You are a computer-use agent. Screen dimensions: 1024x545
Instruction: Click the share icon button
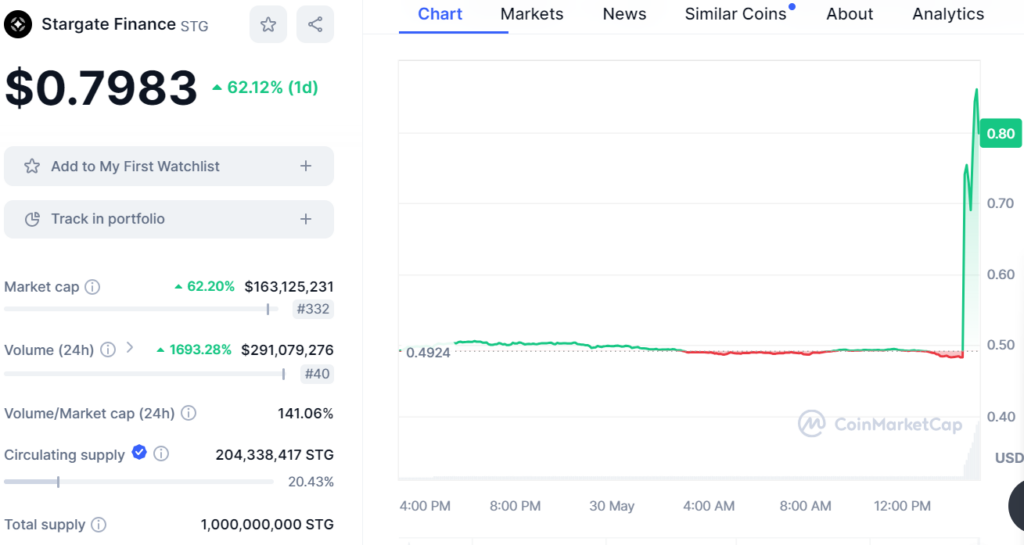315,24
